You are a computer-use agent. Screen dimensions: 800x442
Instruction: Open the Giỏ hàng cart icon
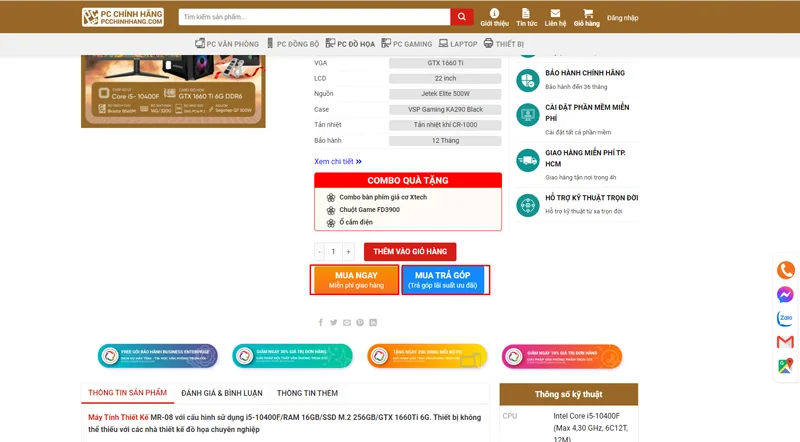[587, 15]
